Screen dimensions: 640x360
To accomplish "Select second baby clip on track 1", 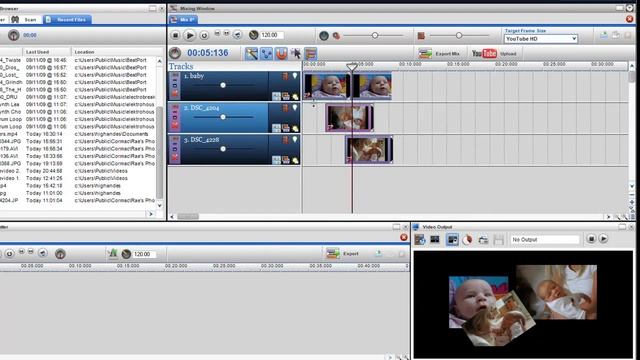I will [372, 87].
